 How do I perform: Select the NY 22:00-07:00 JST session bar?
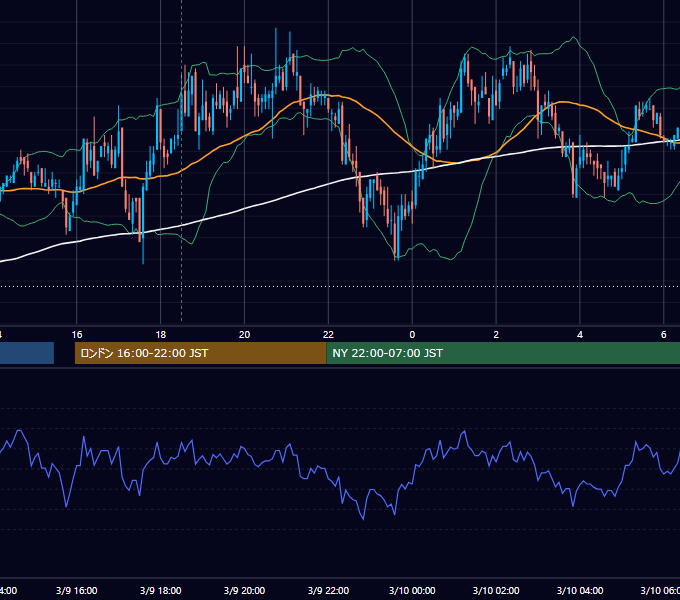[x=503, y=353]
